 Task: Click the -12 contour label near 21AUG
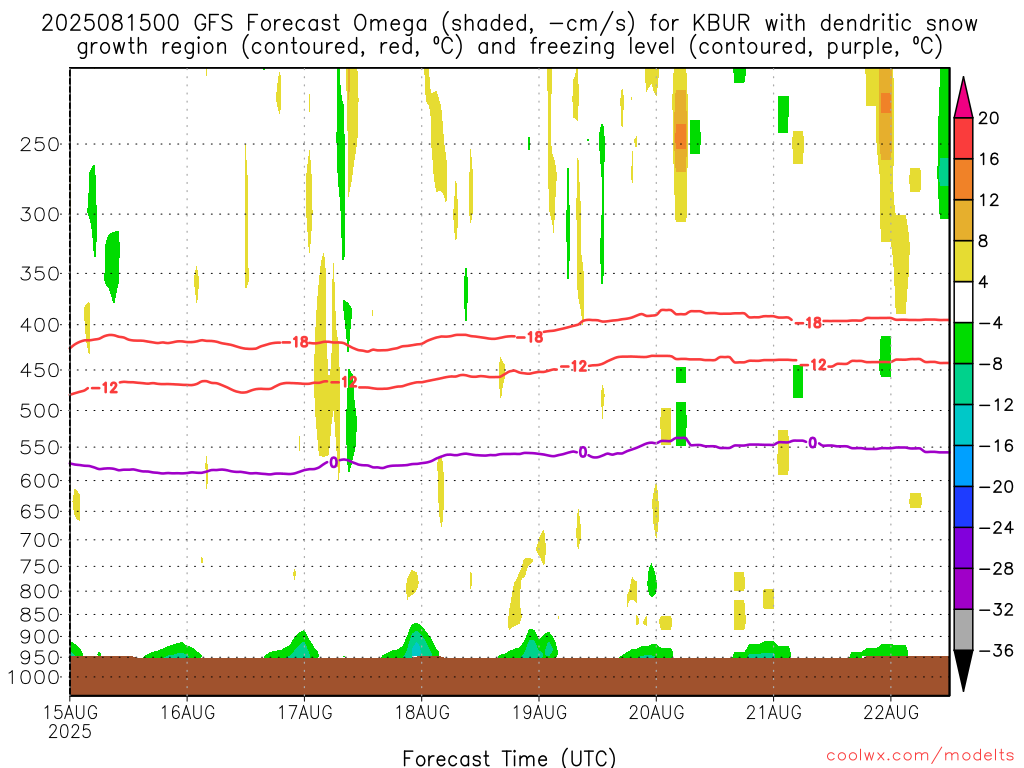coord(814,365)
